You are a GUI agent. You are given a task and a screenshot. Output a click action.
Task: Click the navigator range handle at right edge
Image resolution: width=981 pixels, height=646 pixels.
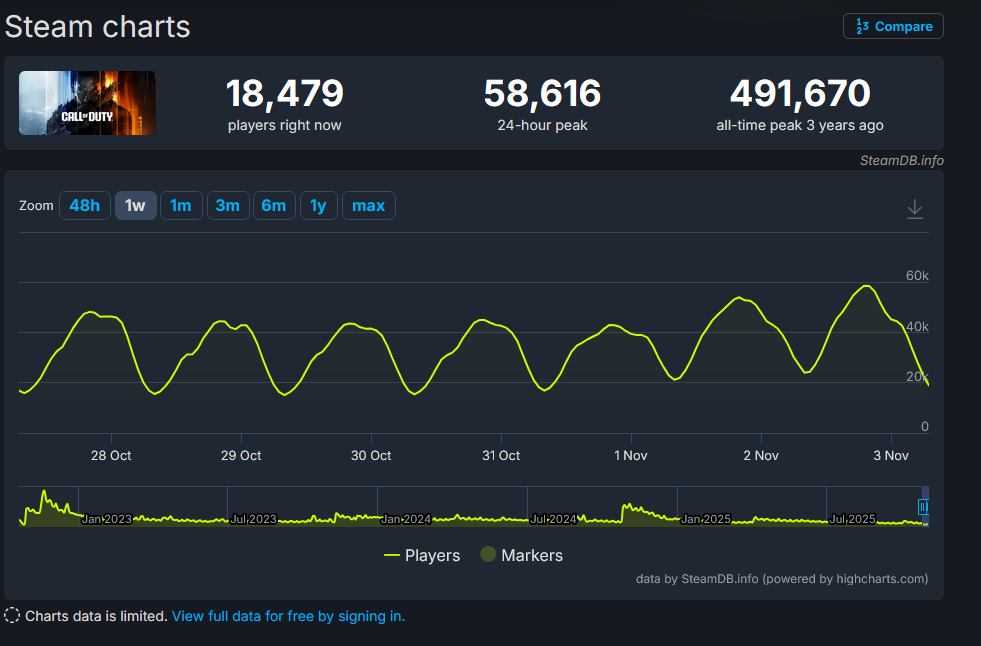coord(923,507)
